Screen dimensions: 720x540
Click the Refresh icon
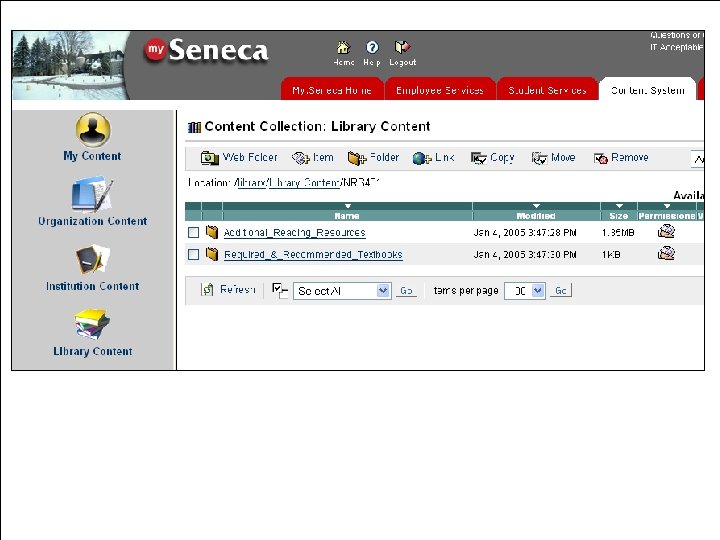point(207,290)
